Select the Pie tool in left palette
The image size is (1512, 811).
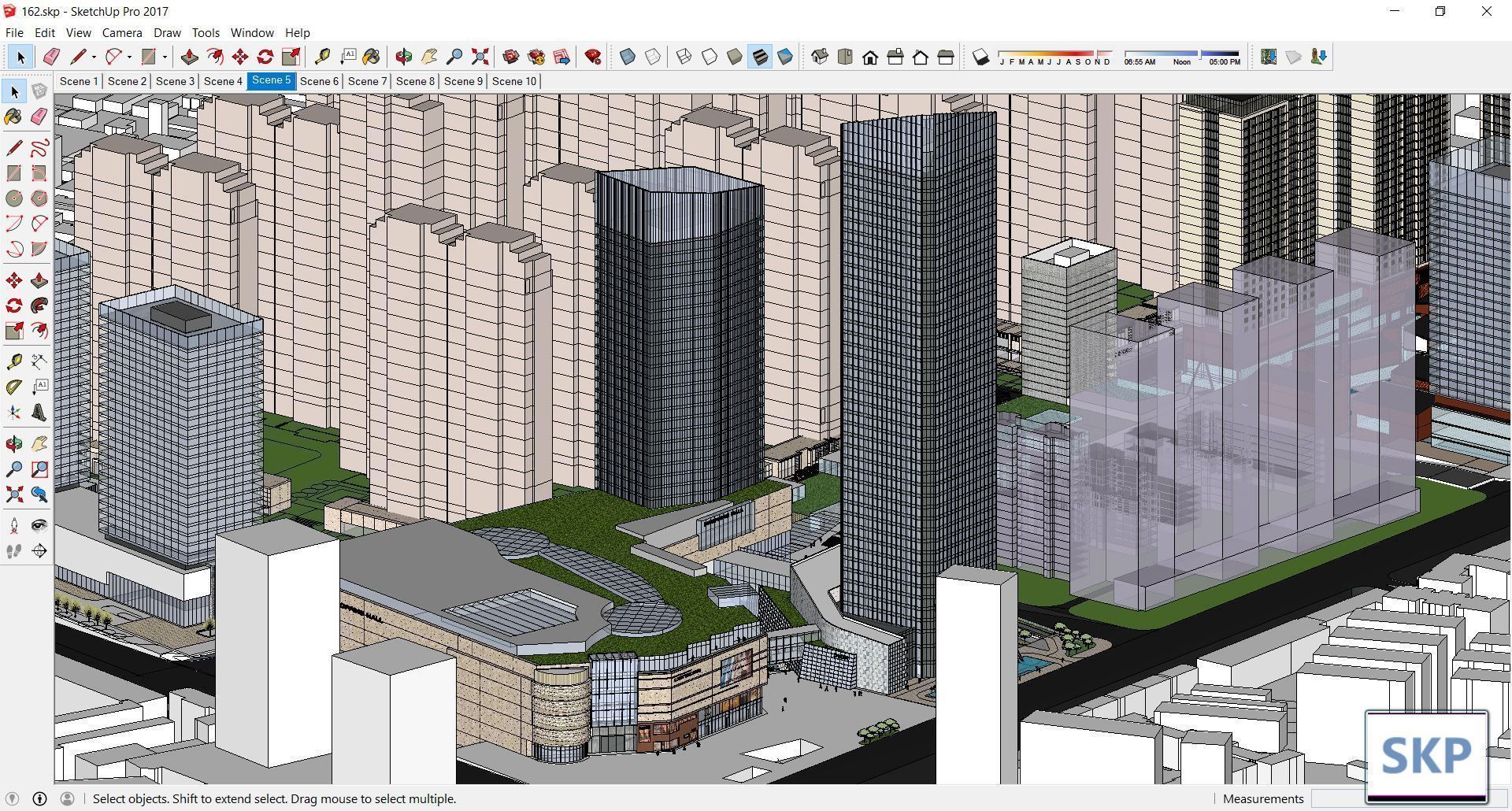[39, 249]
